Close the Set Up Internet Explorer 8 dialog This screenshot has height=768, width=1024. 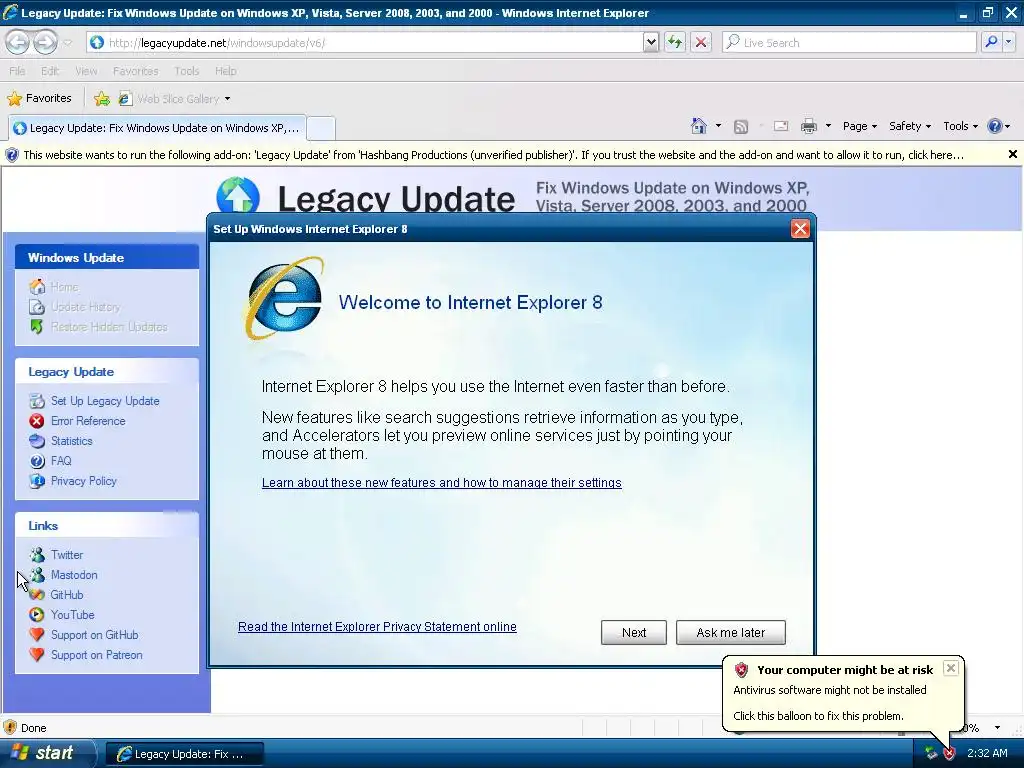(800, 229)
